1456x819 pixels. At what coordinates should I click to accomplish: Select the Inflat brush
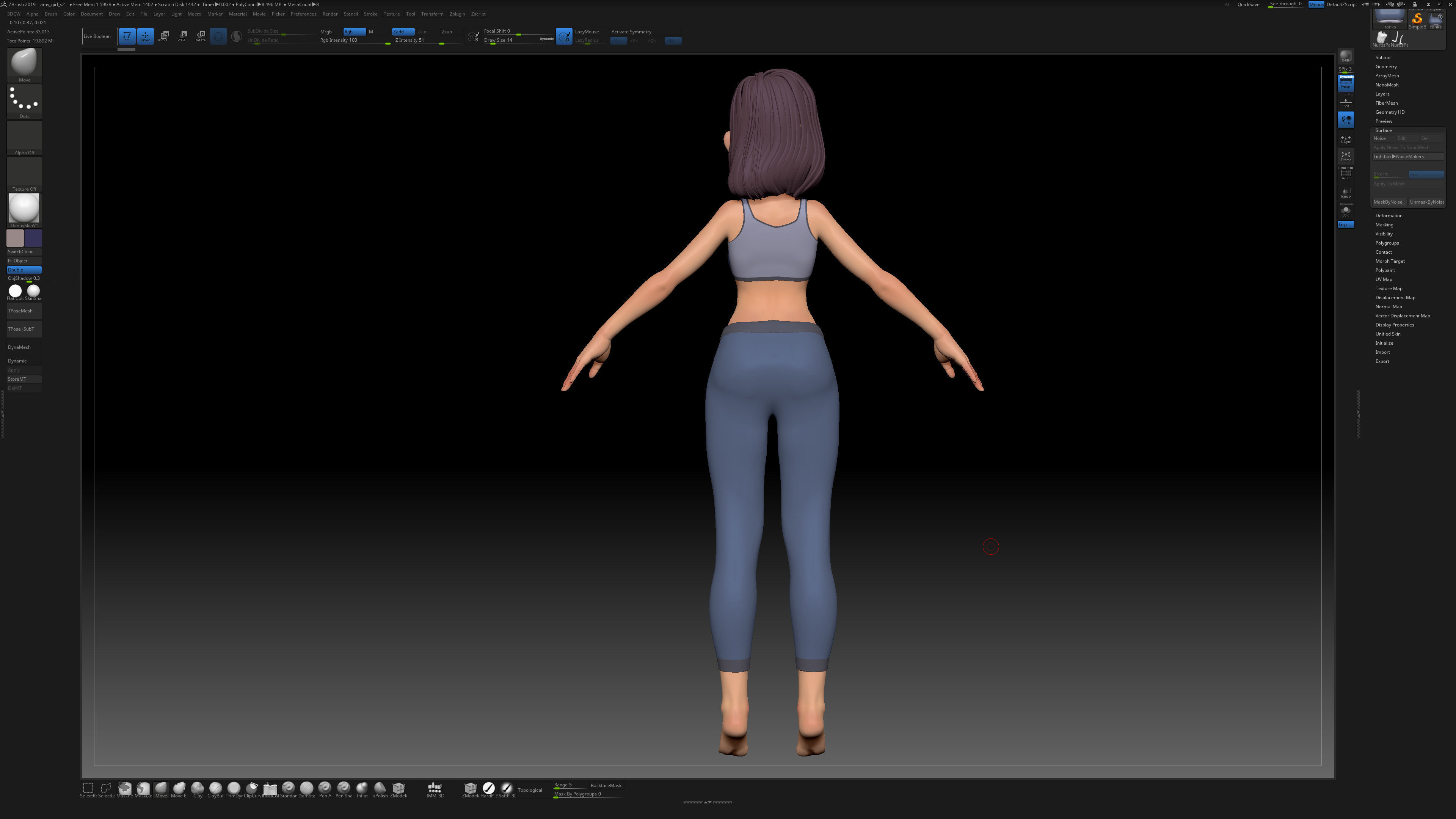[362, 789]
